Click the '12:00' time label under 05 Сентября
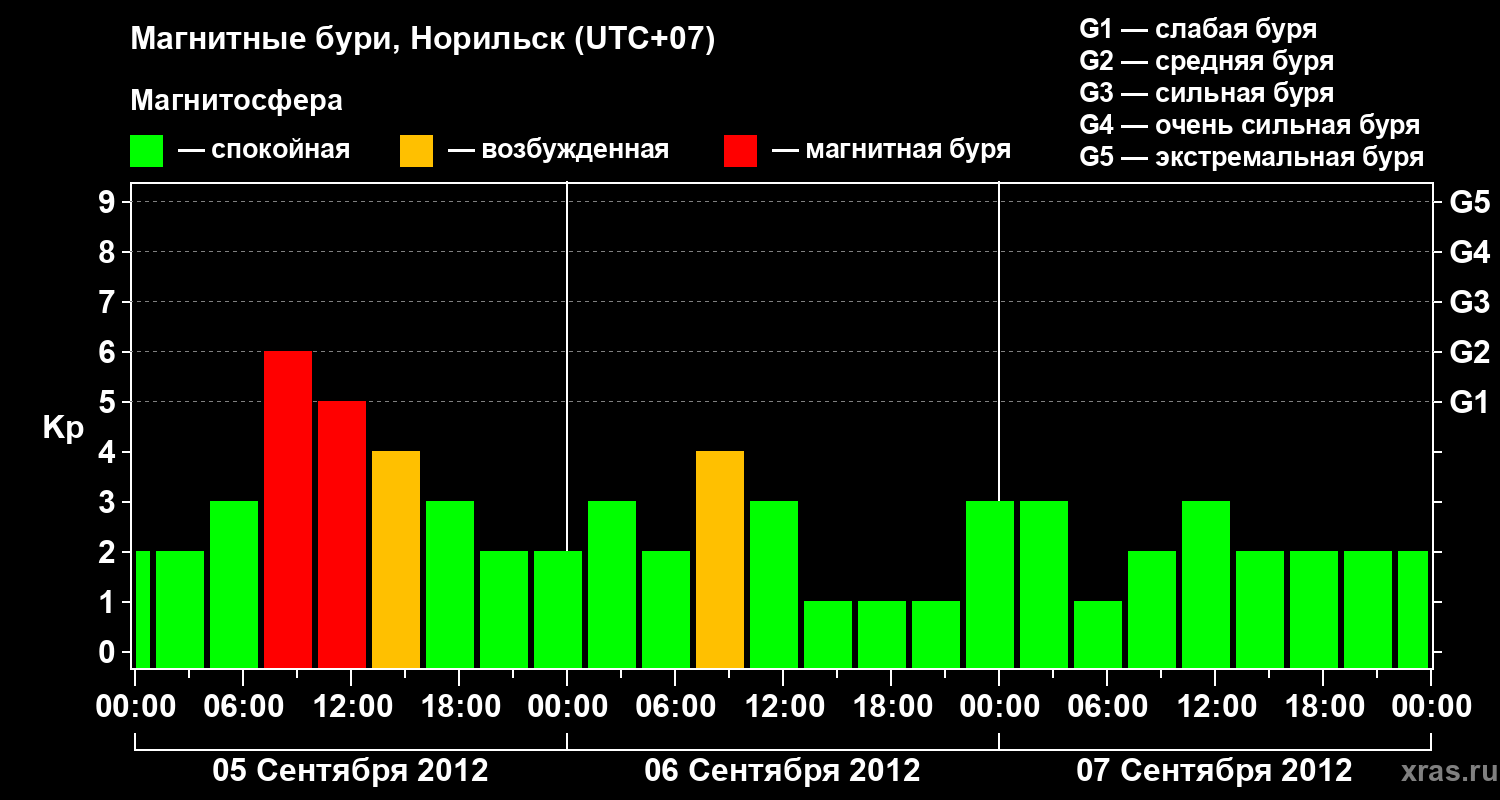This screenshot has width=1500, height=800. (351, 707)
